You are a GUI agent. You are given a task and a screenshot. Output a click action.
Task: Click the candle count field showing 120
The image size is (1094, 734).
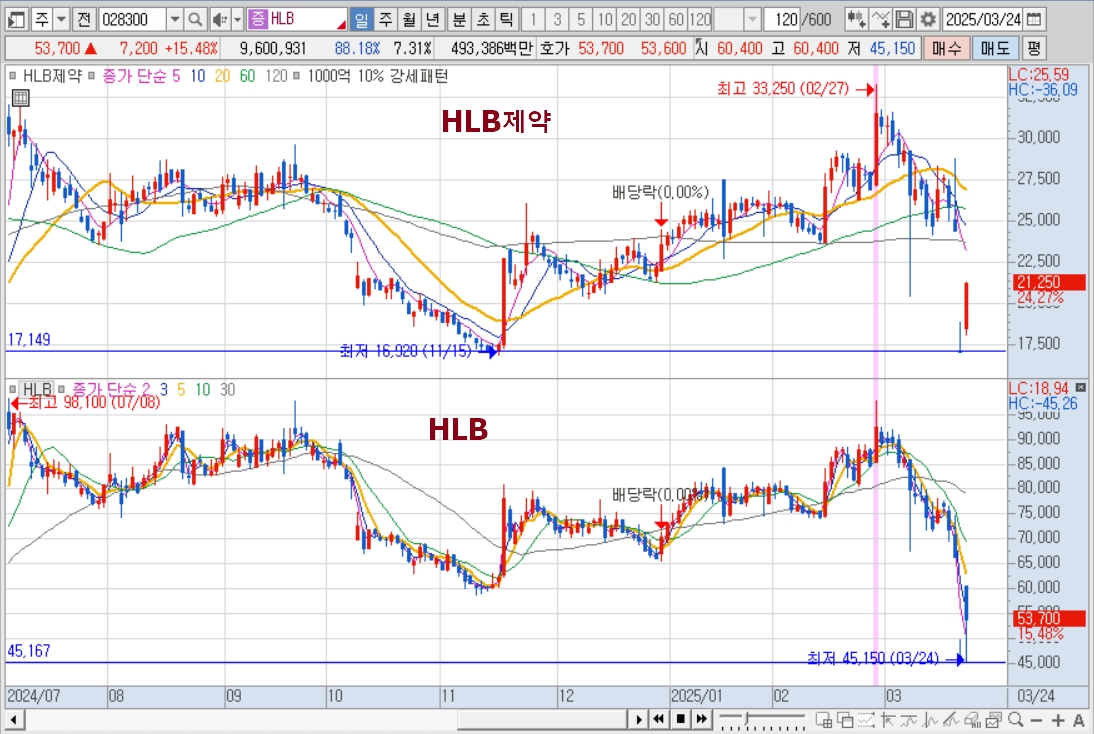(783, 20)
